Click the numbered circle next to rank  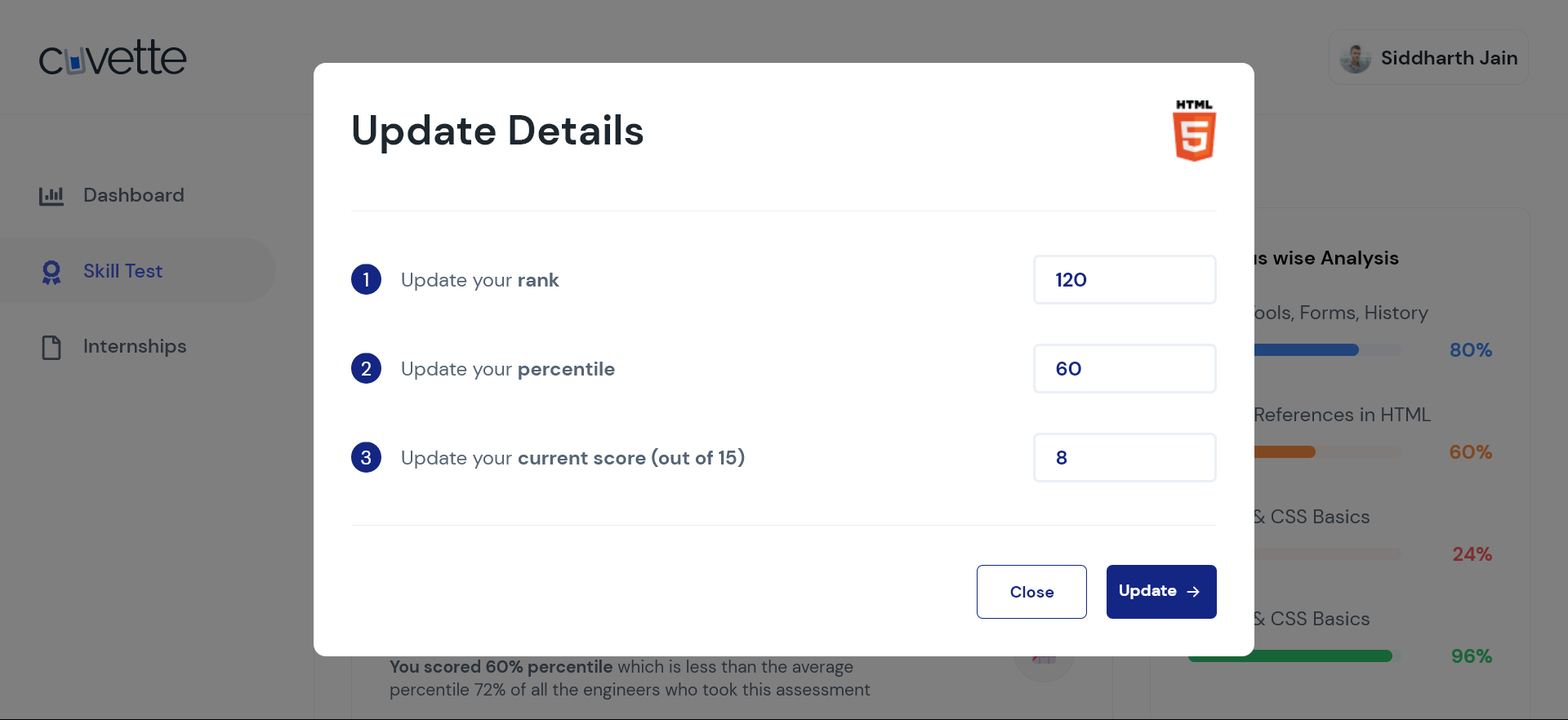click(x=365, y=279)
